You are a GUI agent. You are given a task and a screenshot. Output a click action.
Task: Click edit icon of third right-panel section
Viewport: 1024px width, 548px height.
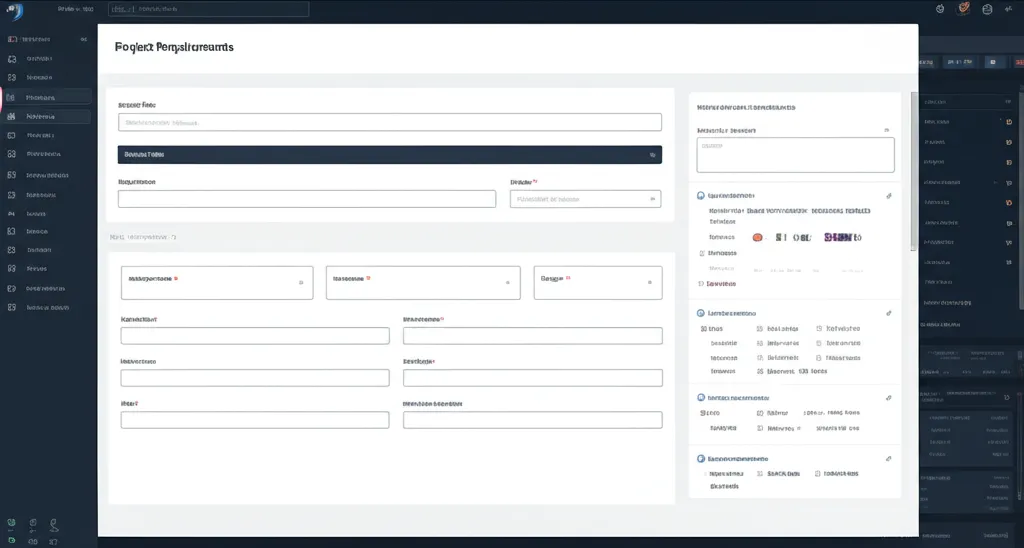pyautogui.click(x=888, y=398)
